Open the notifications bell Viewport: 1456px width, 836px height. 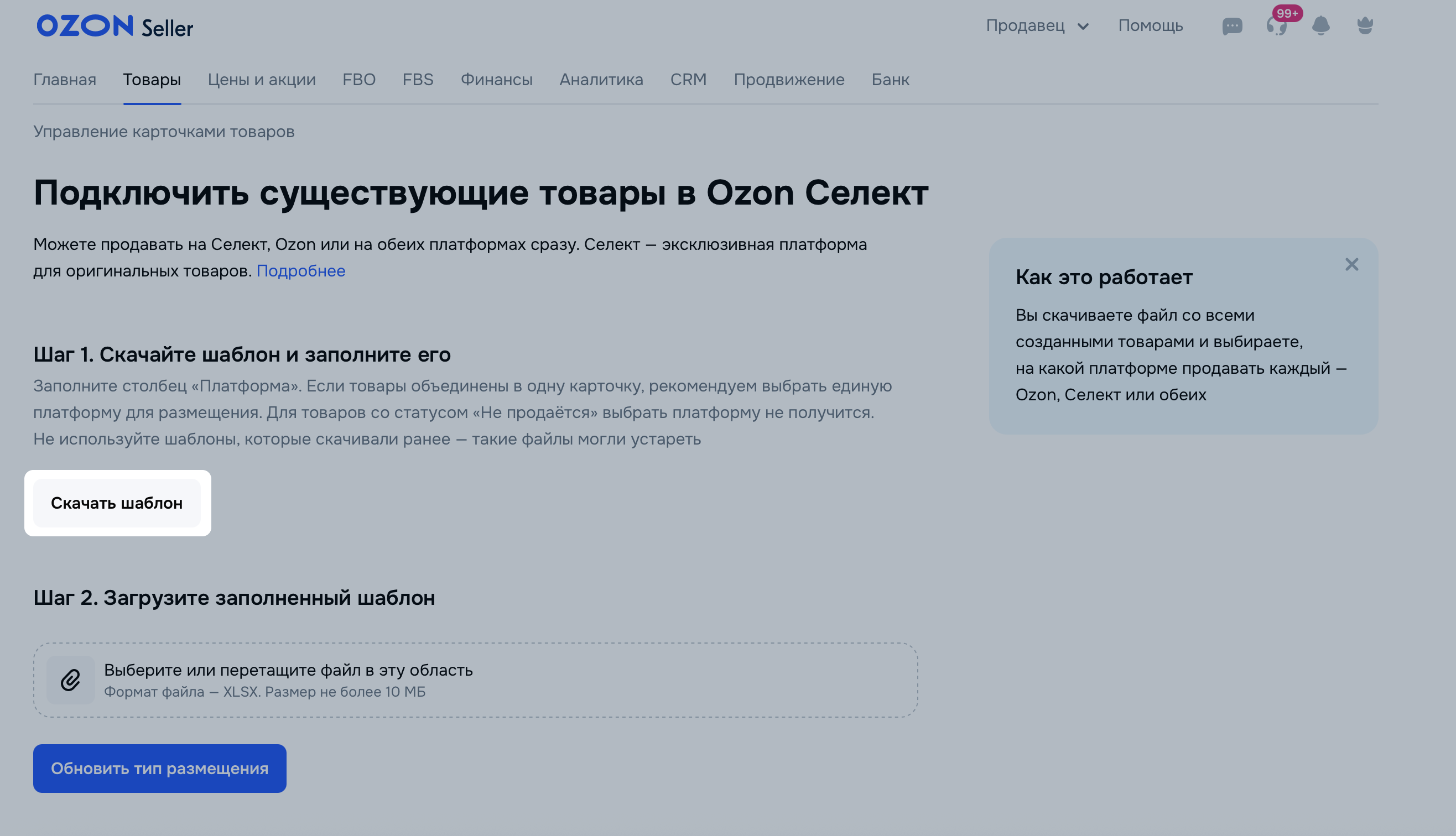click(x=1320, y=26)
